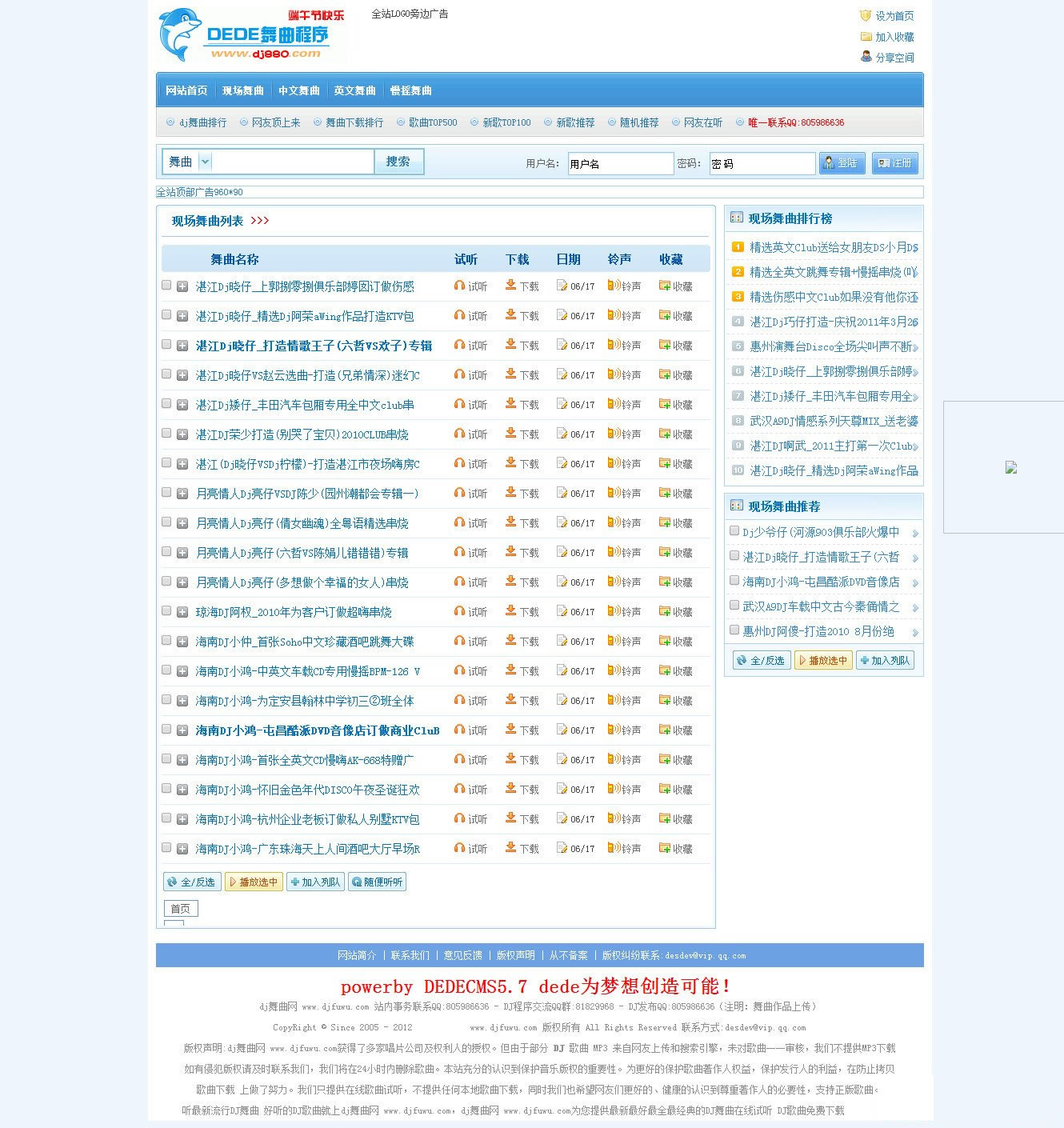Click the 搜索 search button
The image size is (1064, 1128).
(398, 162)
